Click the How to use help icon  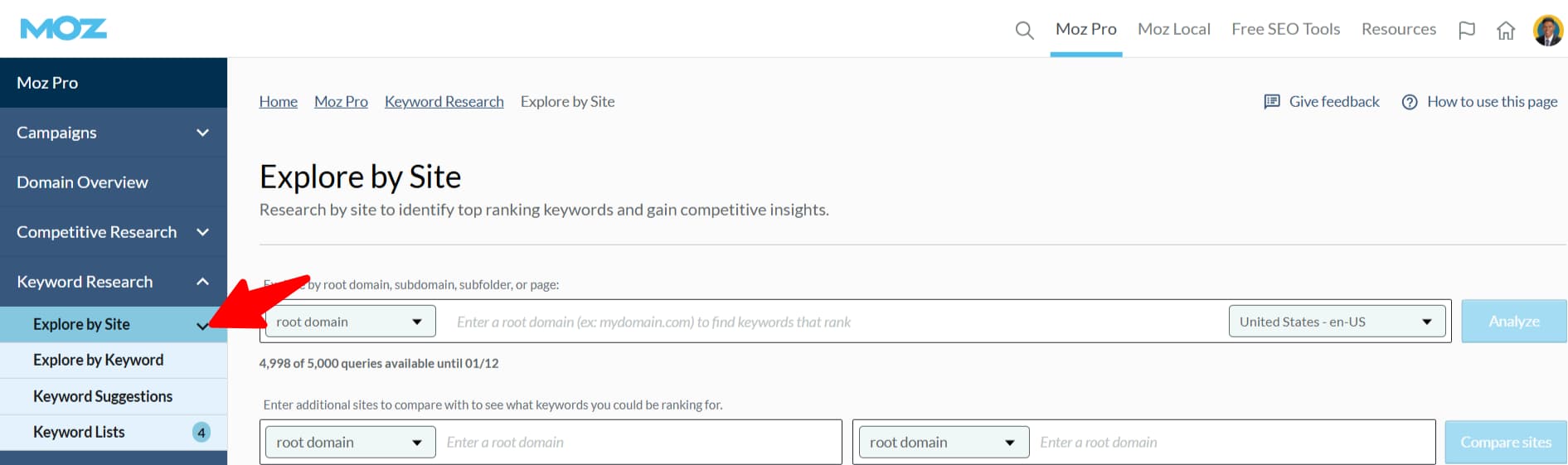coord(1410,102)
